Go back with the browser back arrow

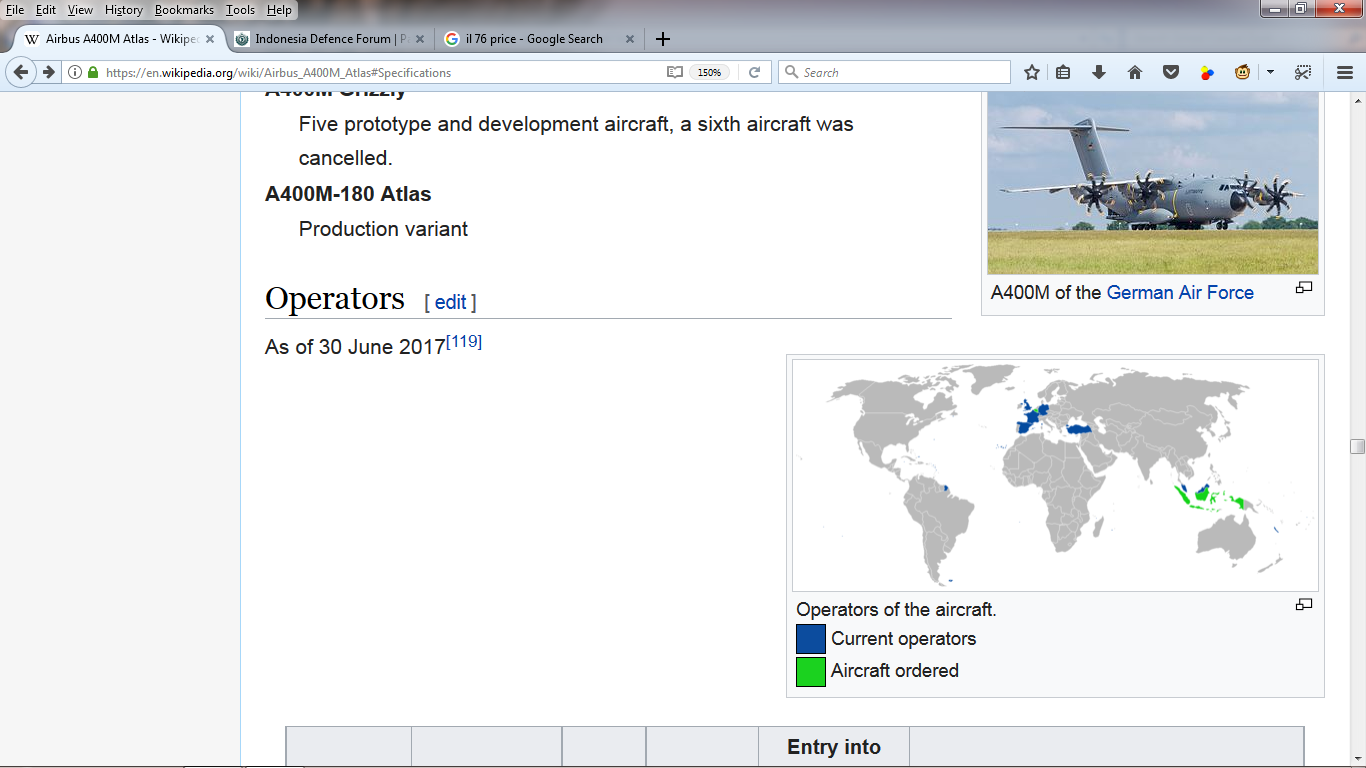tap(21, 72)
